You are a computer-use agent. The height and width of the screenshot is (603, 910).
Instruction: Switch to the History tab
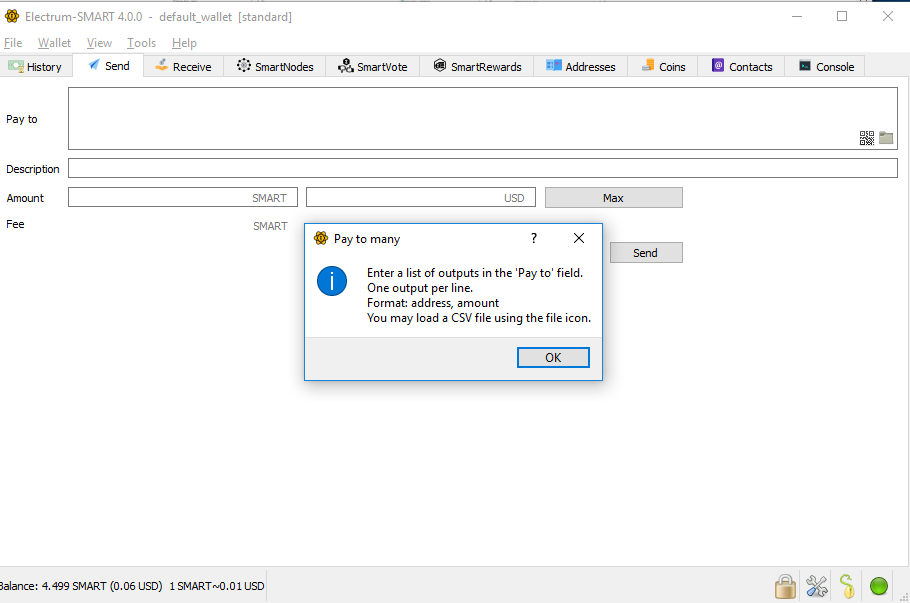point(36,67)
